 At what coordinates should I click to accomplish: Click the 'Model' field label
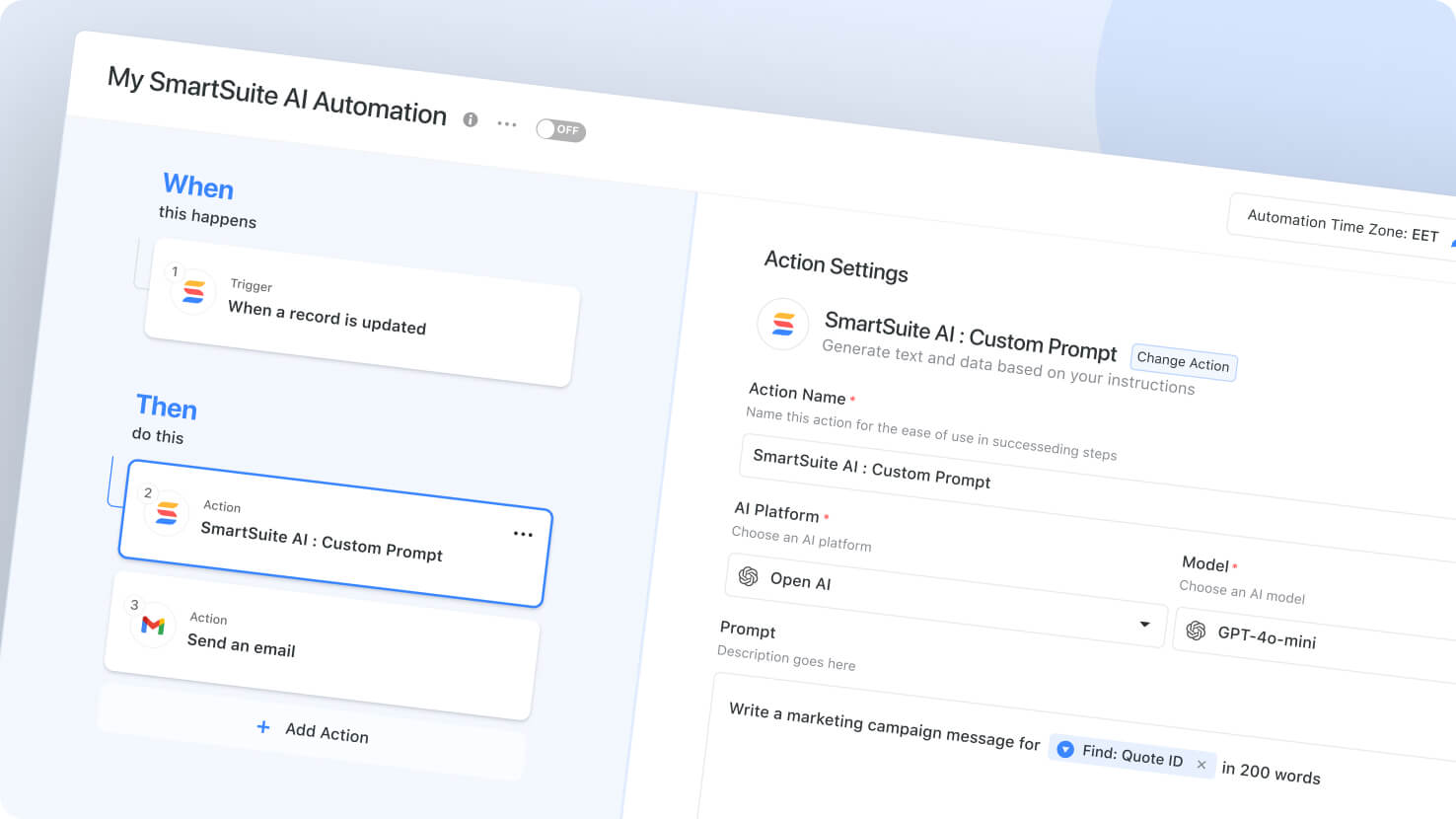[x=1205, y=563]
